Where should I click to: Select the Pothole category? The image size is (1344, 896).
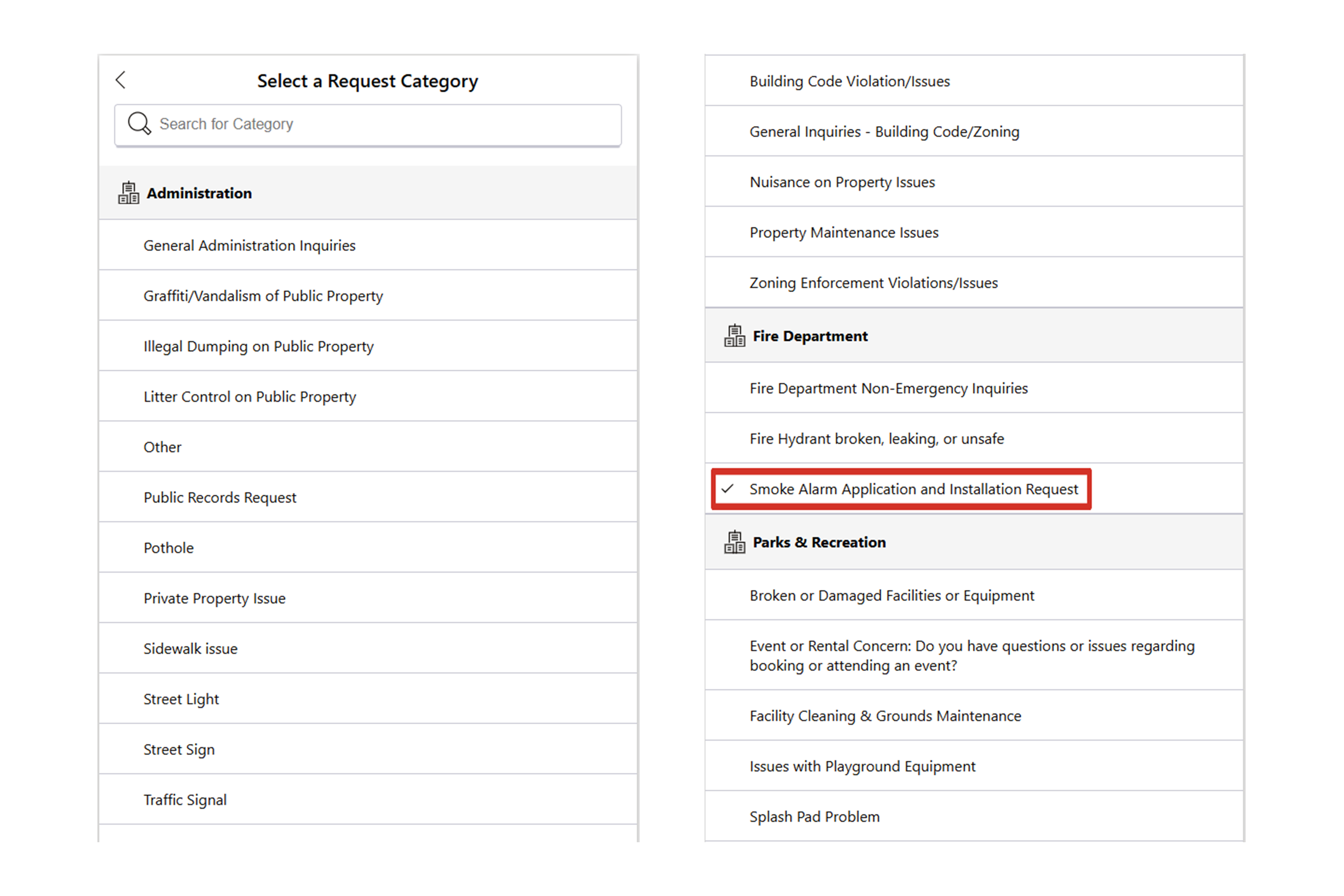coord(168,548)
